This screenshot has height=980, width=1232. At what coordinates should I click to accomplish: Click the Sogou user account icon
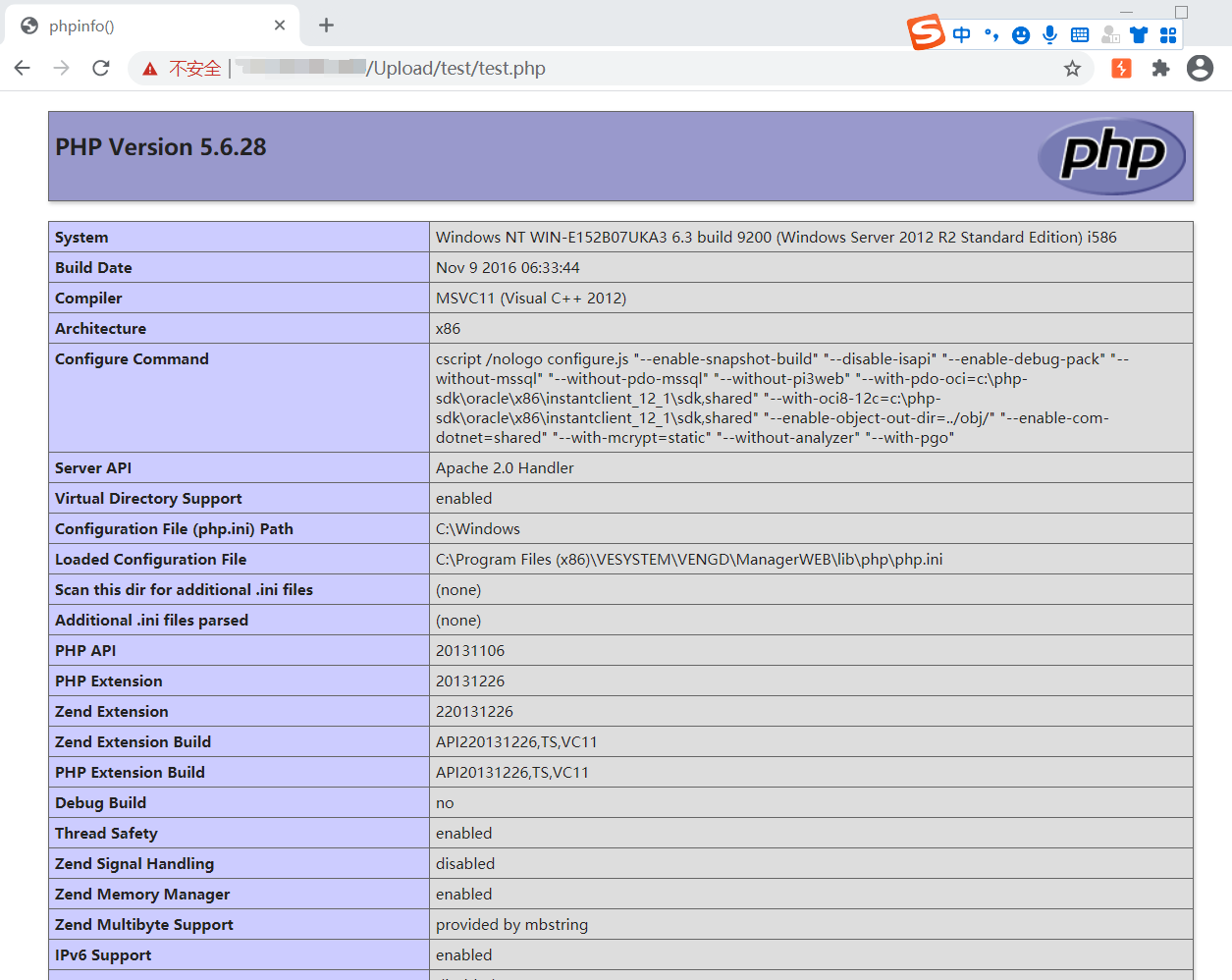[x=1110, y=35]
